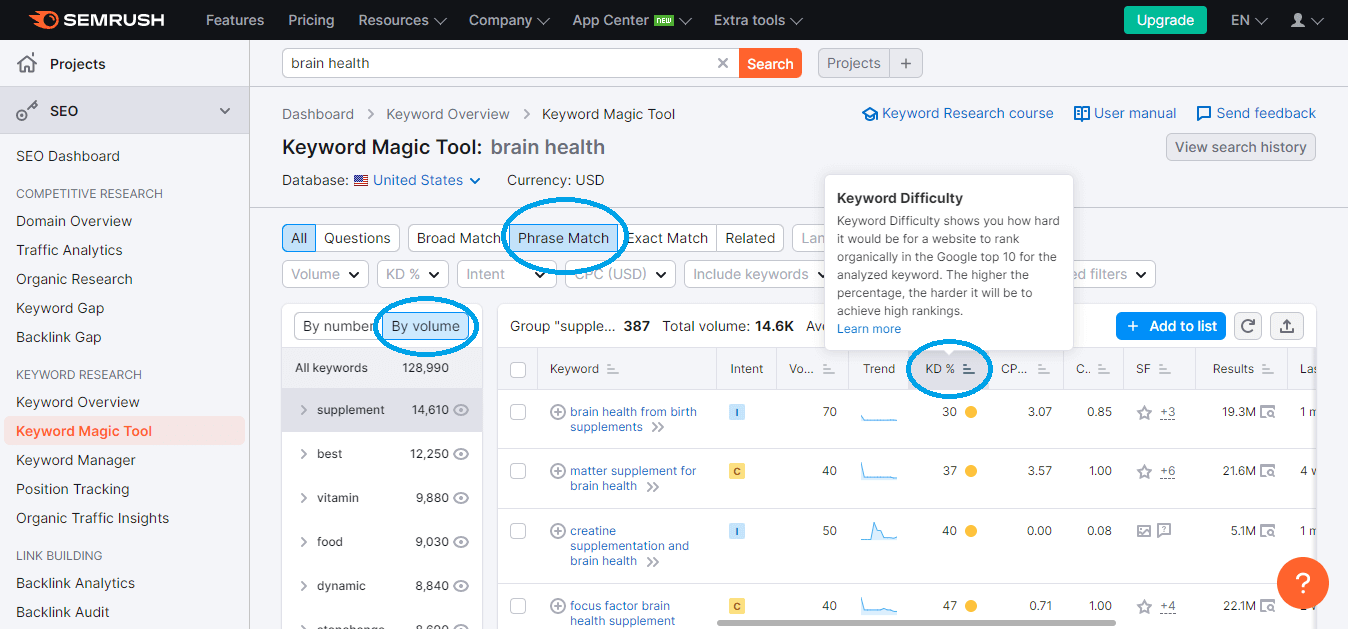Click the image SERP feature icon in creatine row

(1144, 531)
